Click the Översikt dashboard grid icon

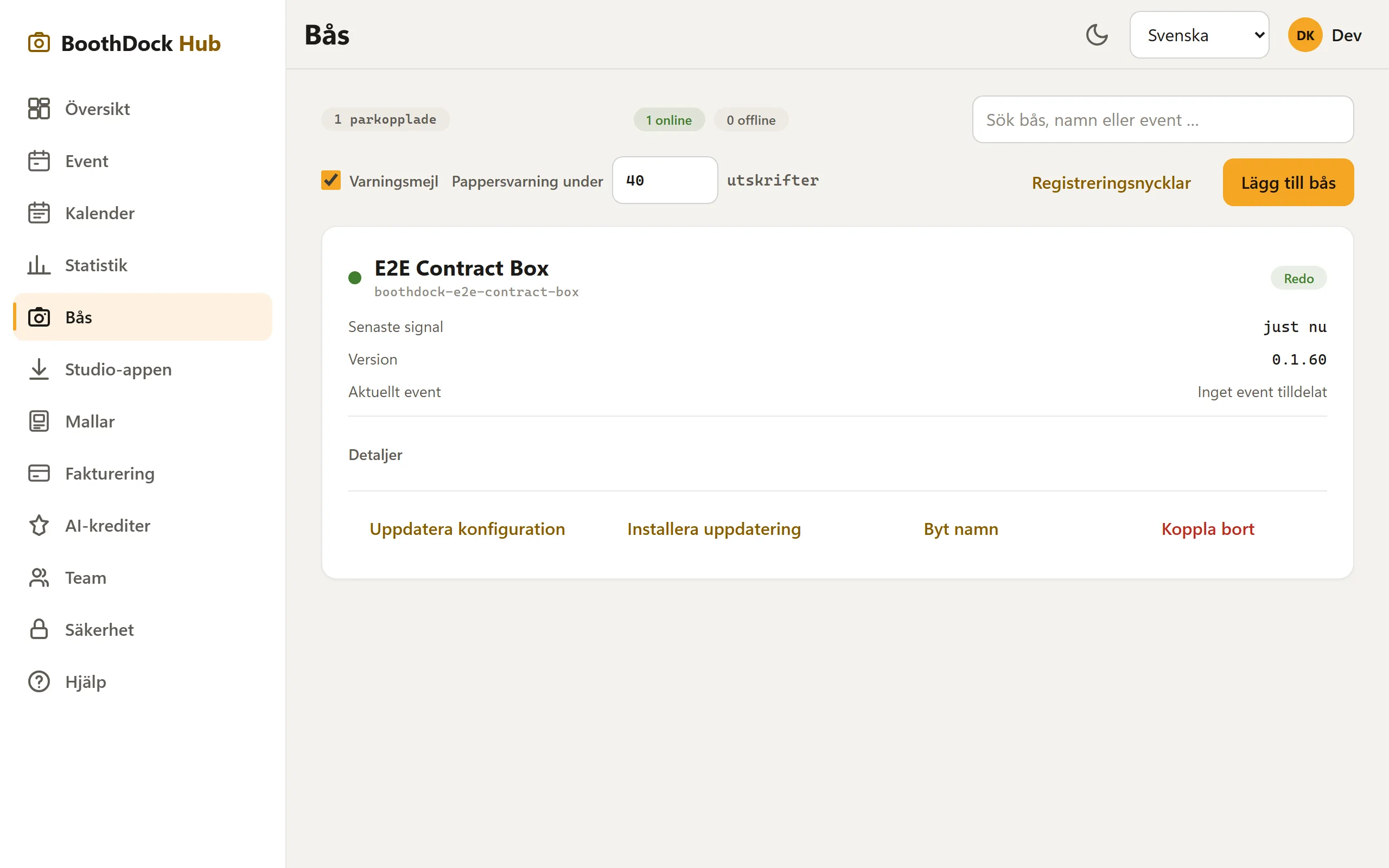(x=39, y=108)
